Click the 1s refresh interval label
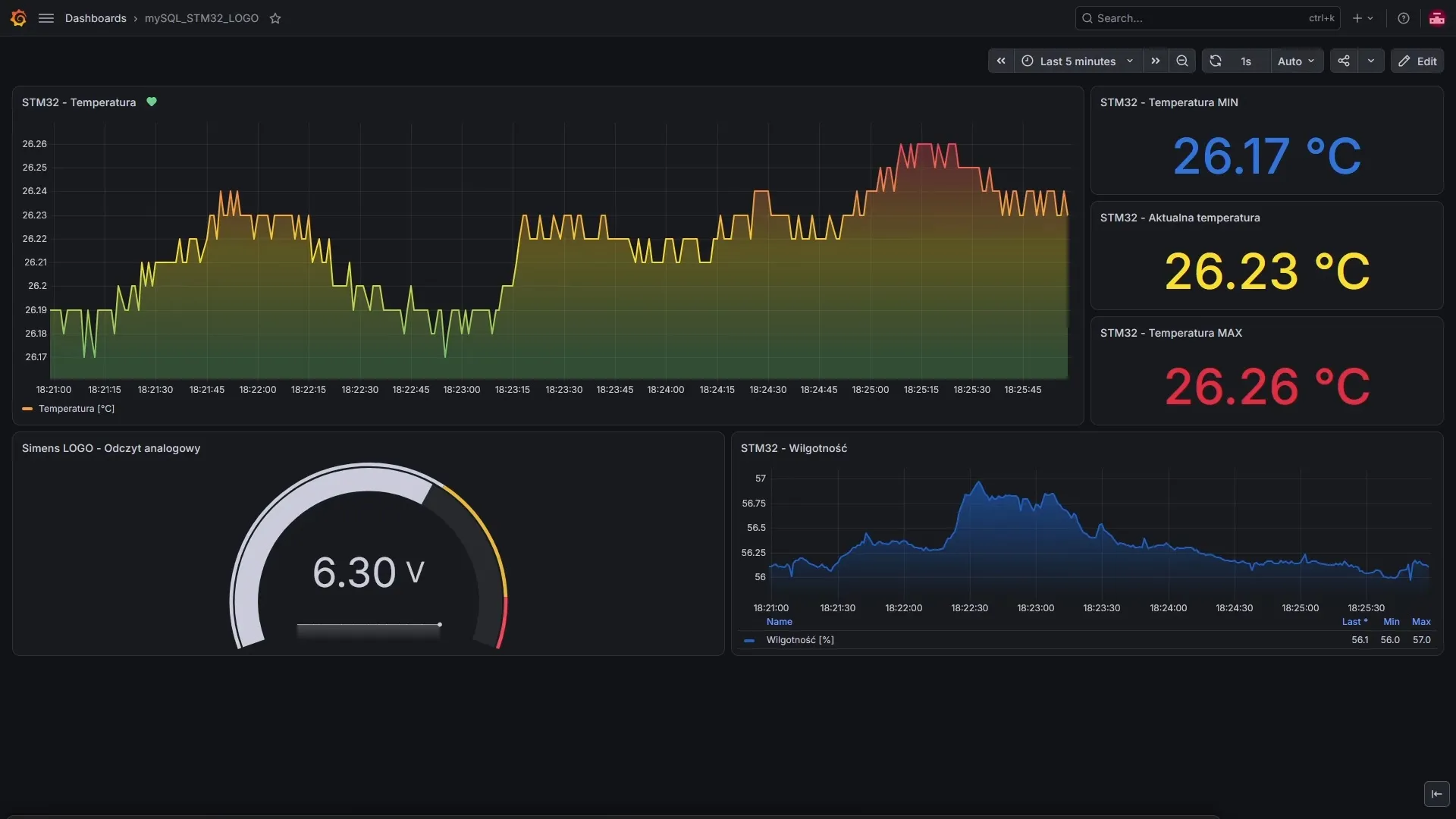 point(1246,61)
